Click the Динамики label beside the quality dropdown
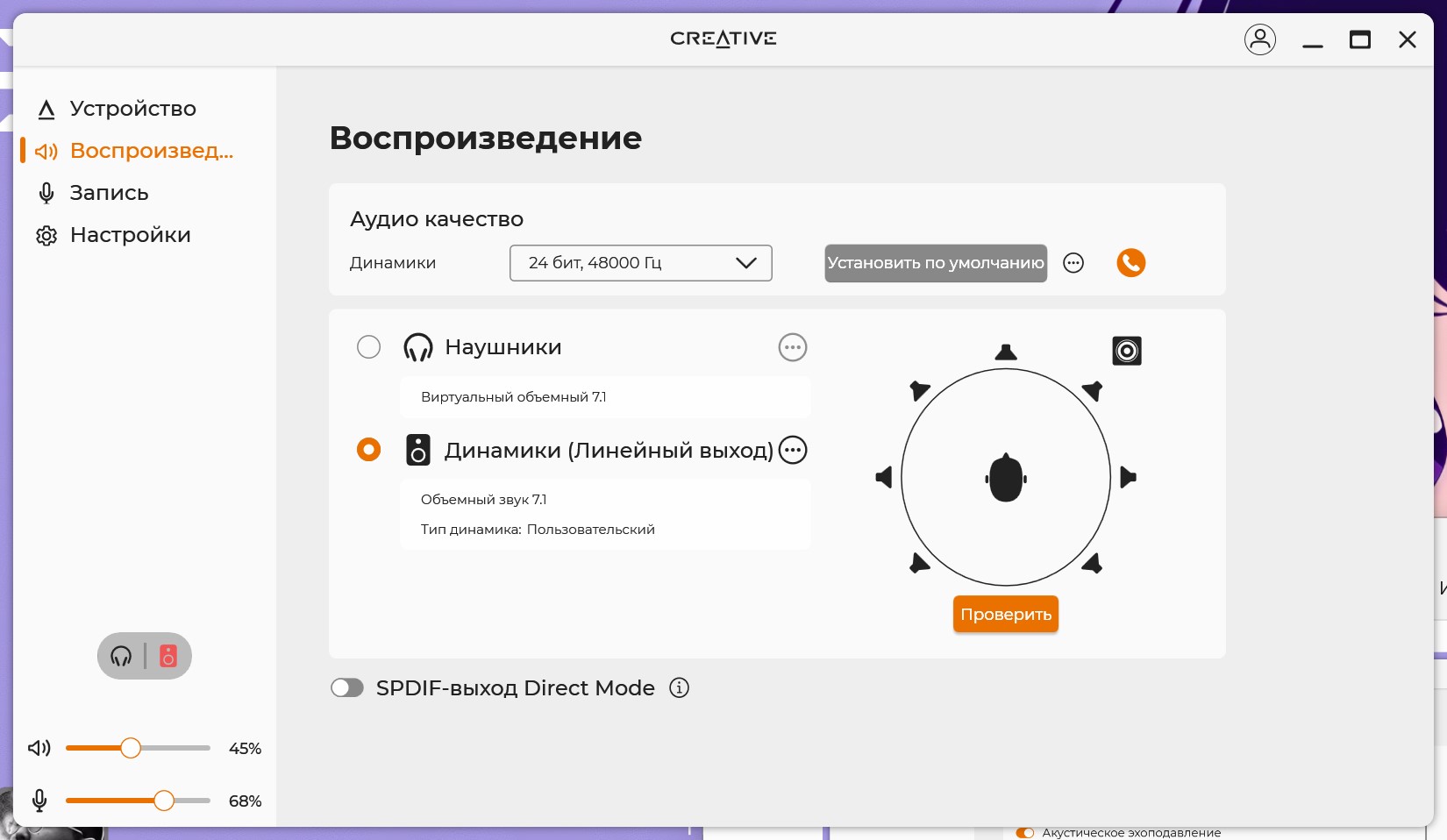The image size is (1447, 840). point(393,263)
